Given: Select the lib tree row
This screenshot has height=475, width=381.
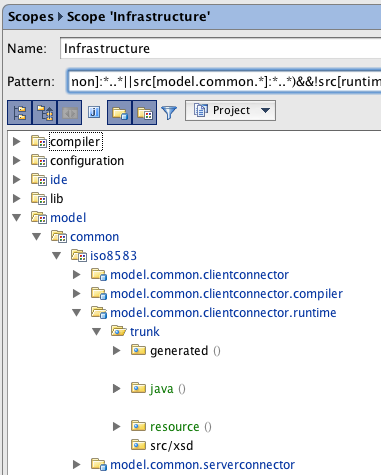Looking at the screenshot, I should pyautogui.click(x=57, y=199).
